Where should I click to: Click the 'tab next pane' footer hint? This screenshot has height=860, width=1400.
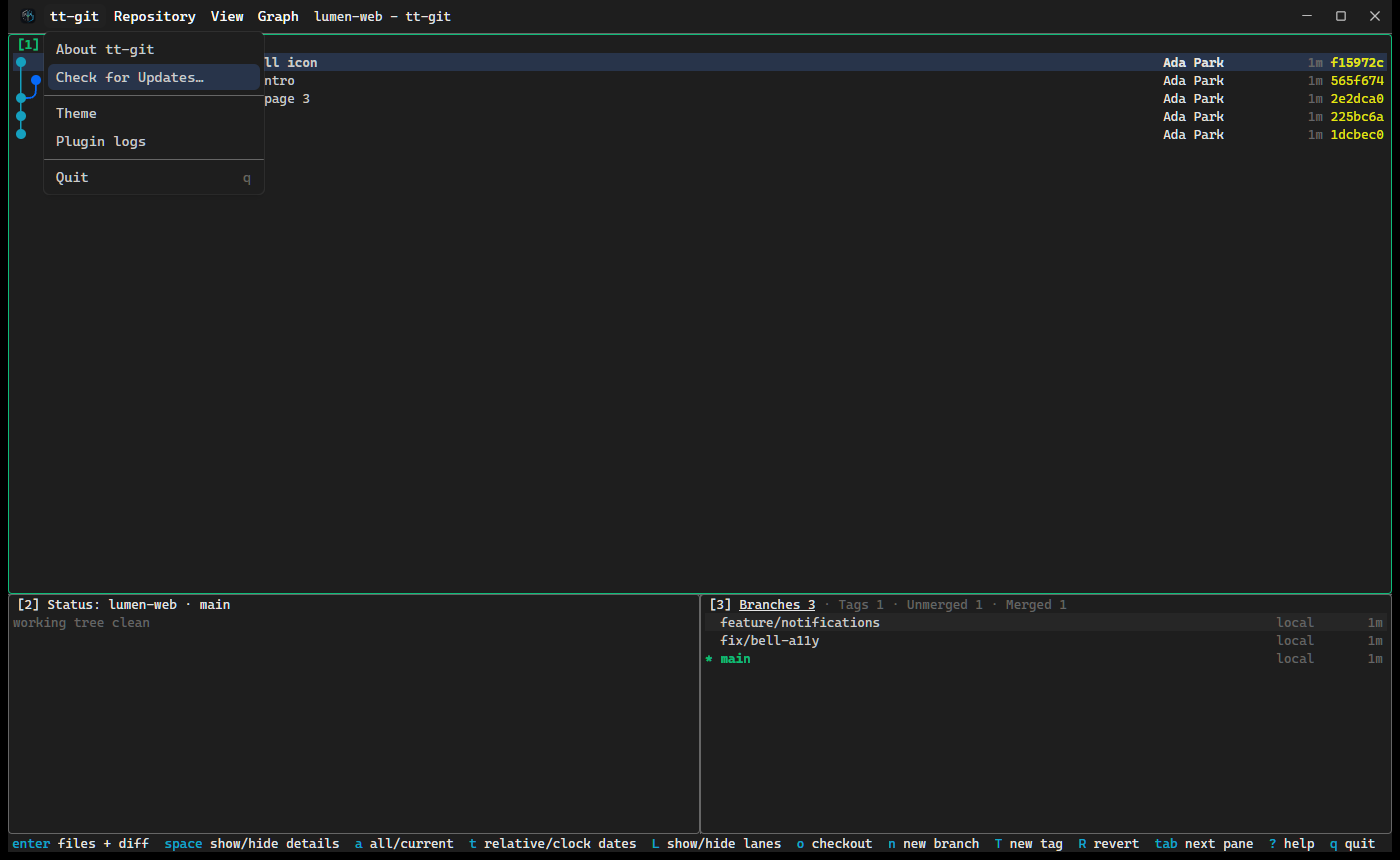[1204, 843]
